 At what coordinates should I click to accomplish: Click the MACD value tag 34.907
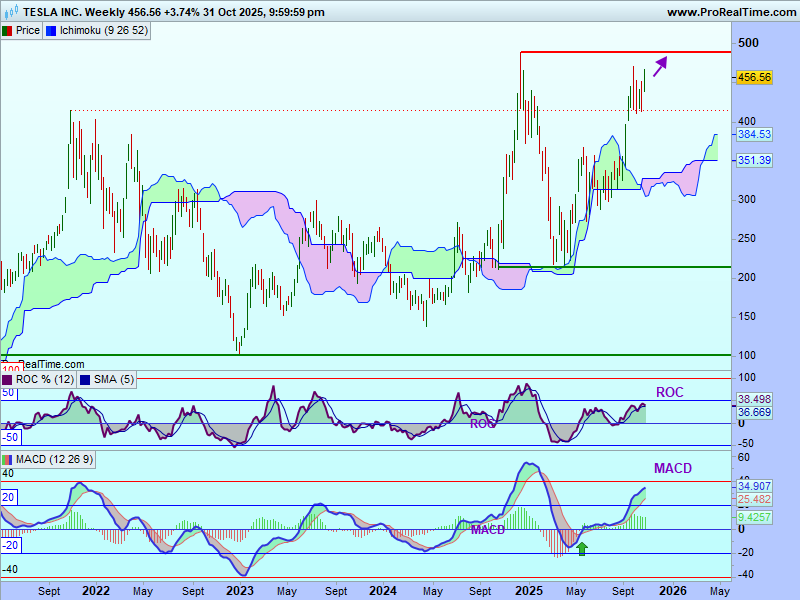coord(753,486)
